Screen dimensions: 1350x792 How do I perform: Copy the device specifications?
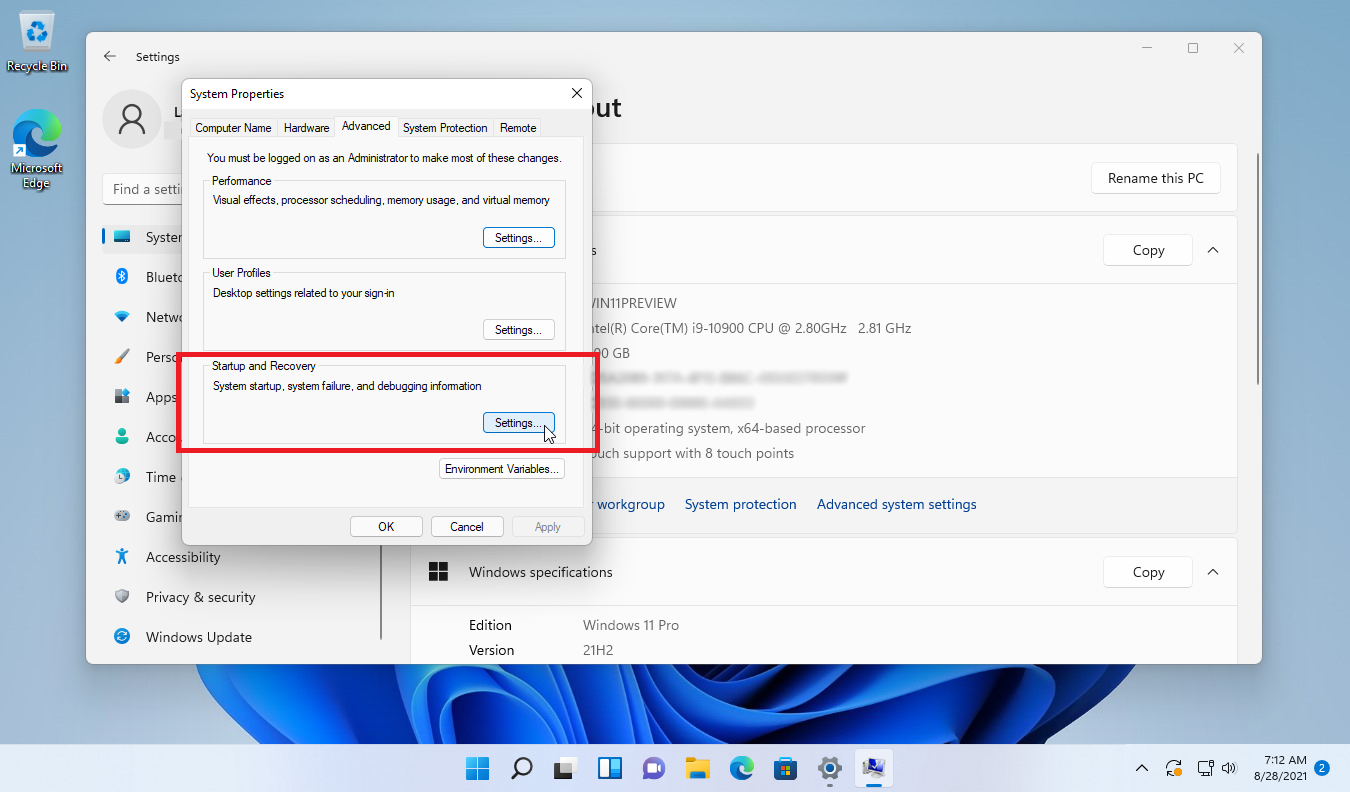coord(1148,250)
